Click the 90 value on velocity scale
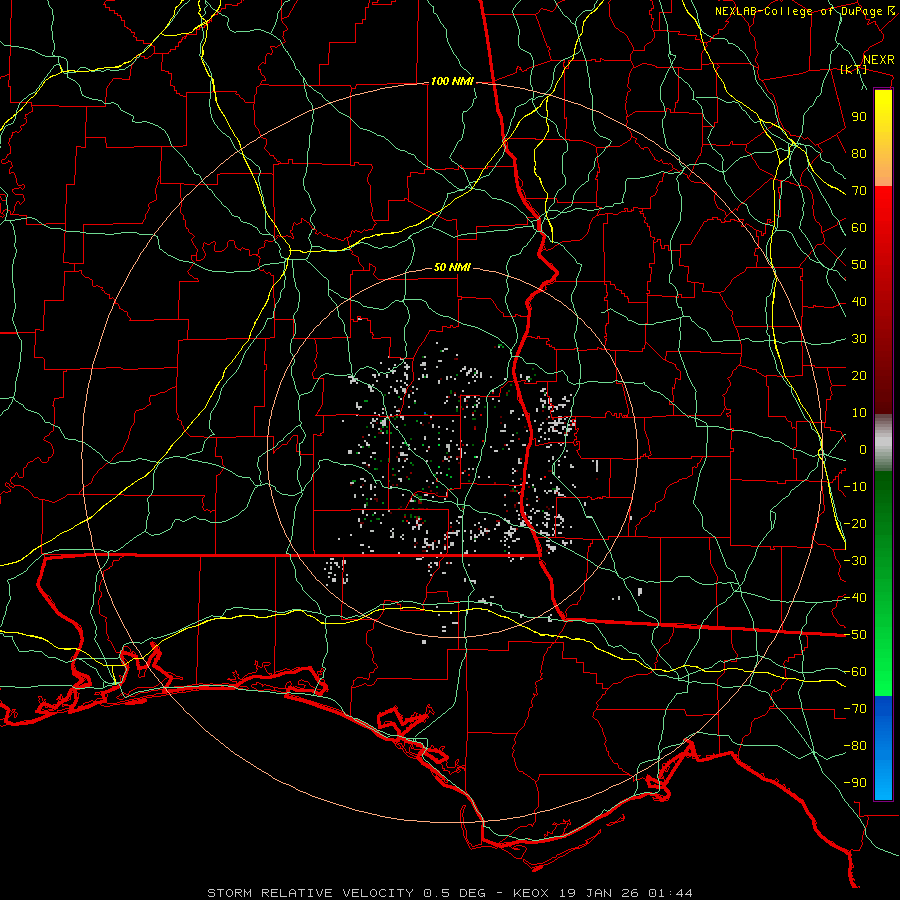The height and width of the screenshot is (900, 900). pyautogui.click(x=859, y=117)
